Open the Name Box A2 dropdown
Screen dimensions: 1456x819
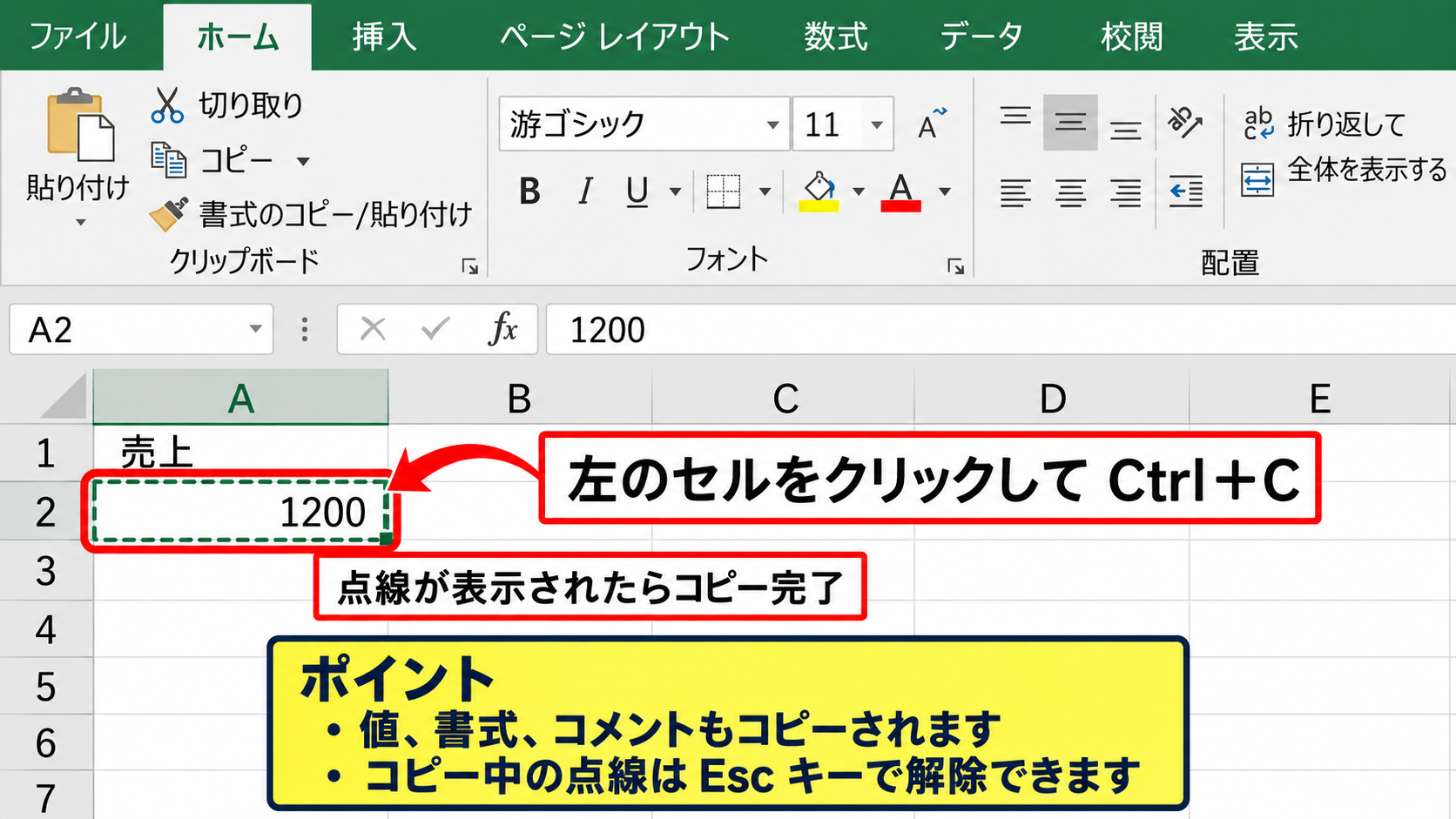coord(255,329)
